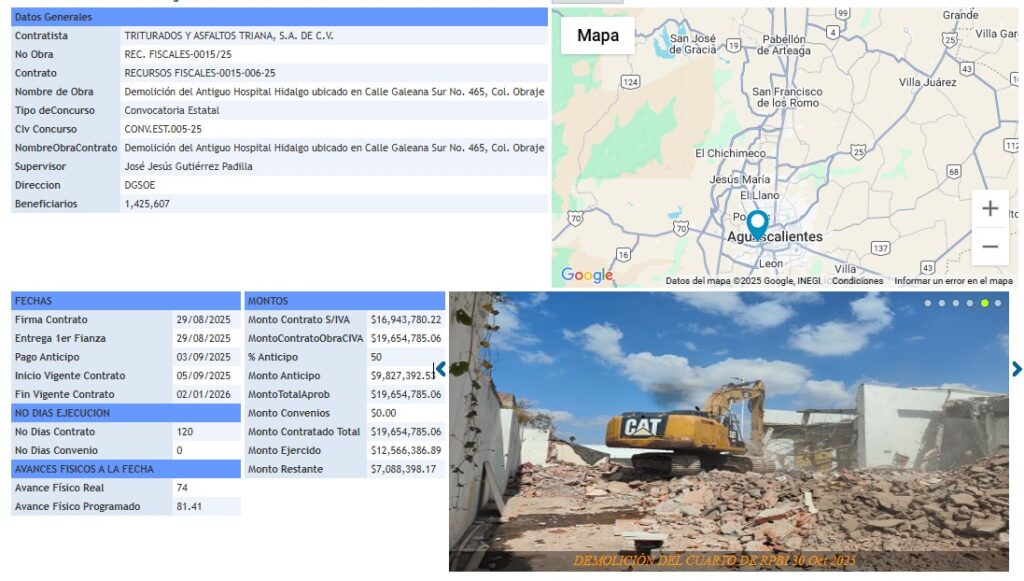This screenshot has height=581, width=1024.
Task: Click the active green carousel dot
Action: 984,303
